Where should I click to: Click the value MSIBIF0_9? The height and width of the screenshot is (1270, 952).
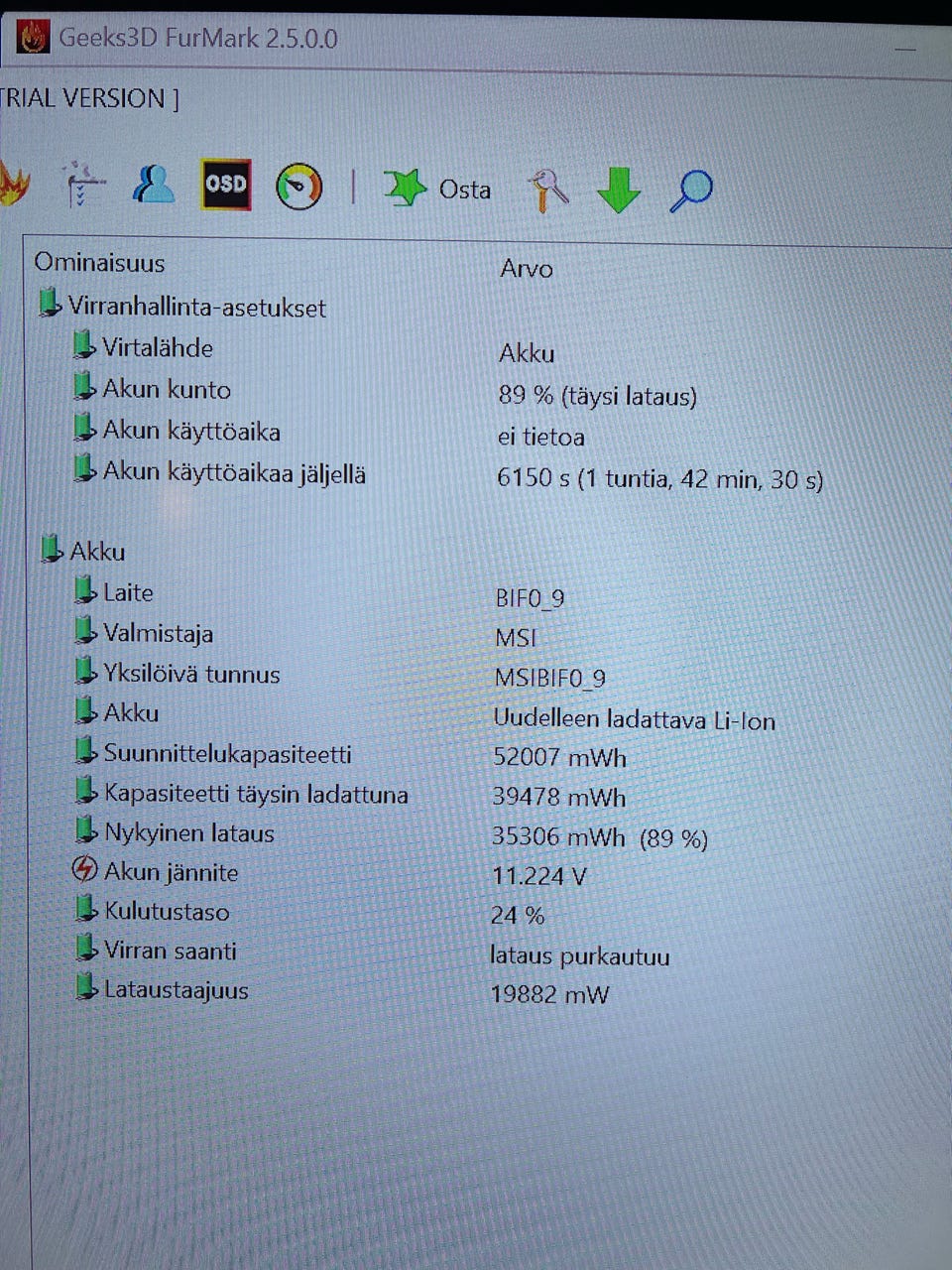pos(550,678)
